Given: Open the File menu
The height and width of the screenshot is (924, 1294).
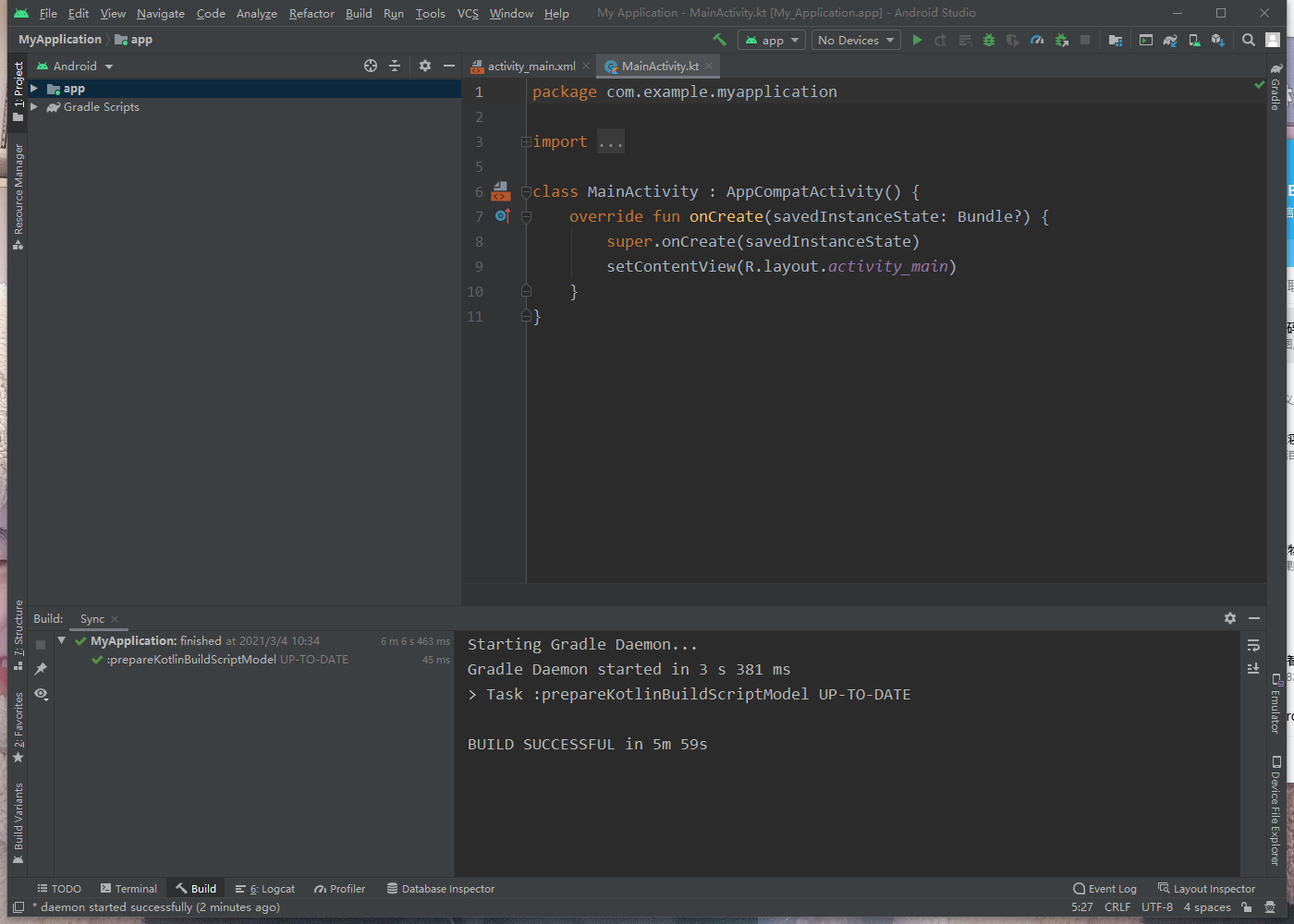Looking at the screenshot, I should click(48, 13).
